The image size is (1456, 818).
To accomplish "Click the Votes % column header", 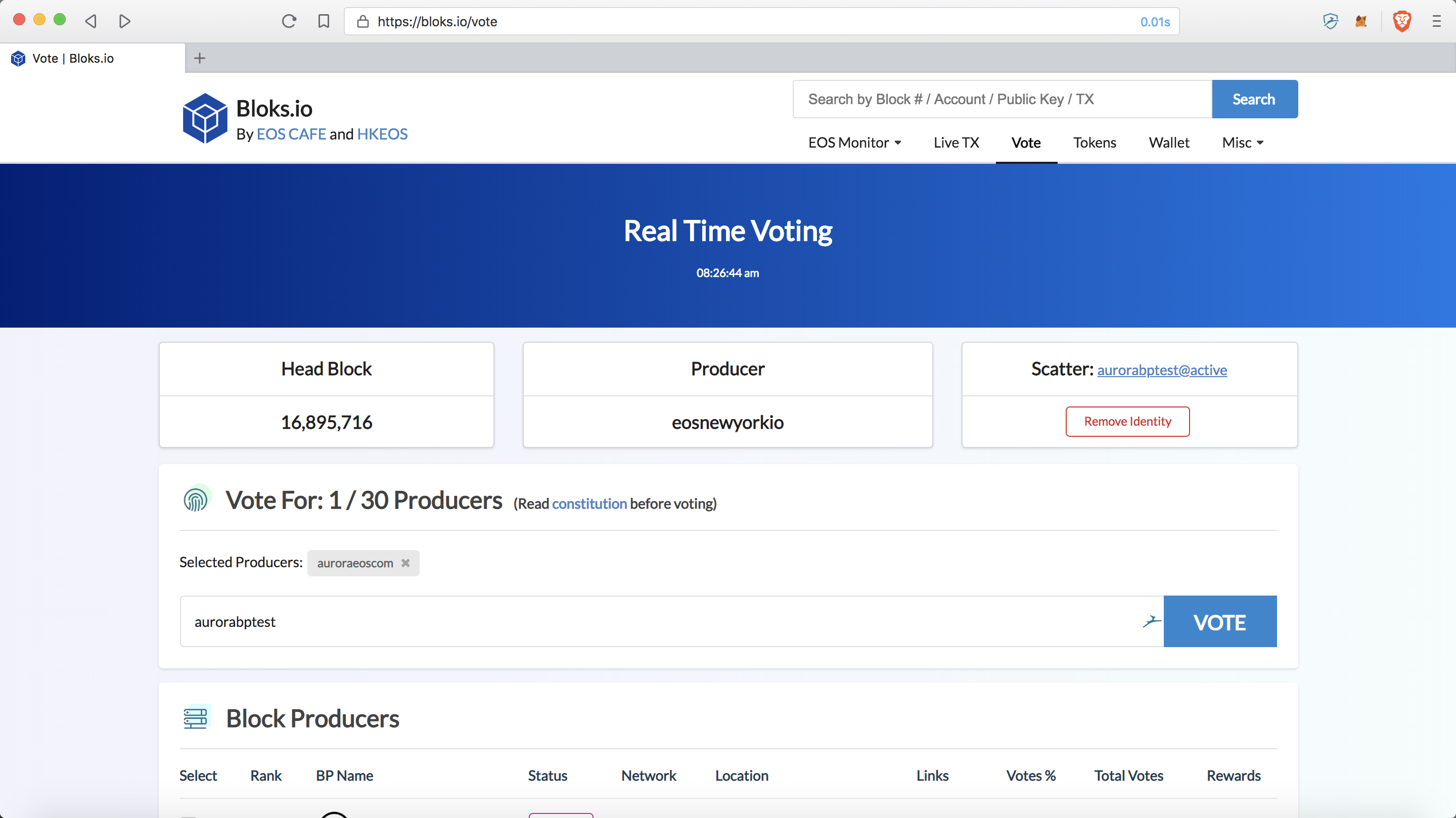I will click(1030, 775).
